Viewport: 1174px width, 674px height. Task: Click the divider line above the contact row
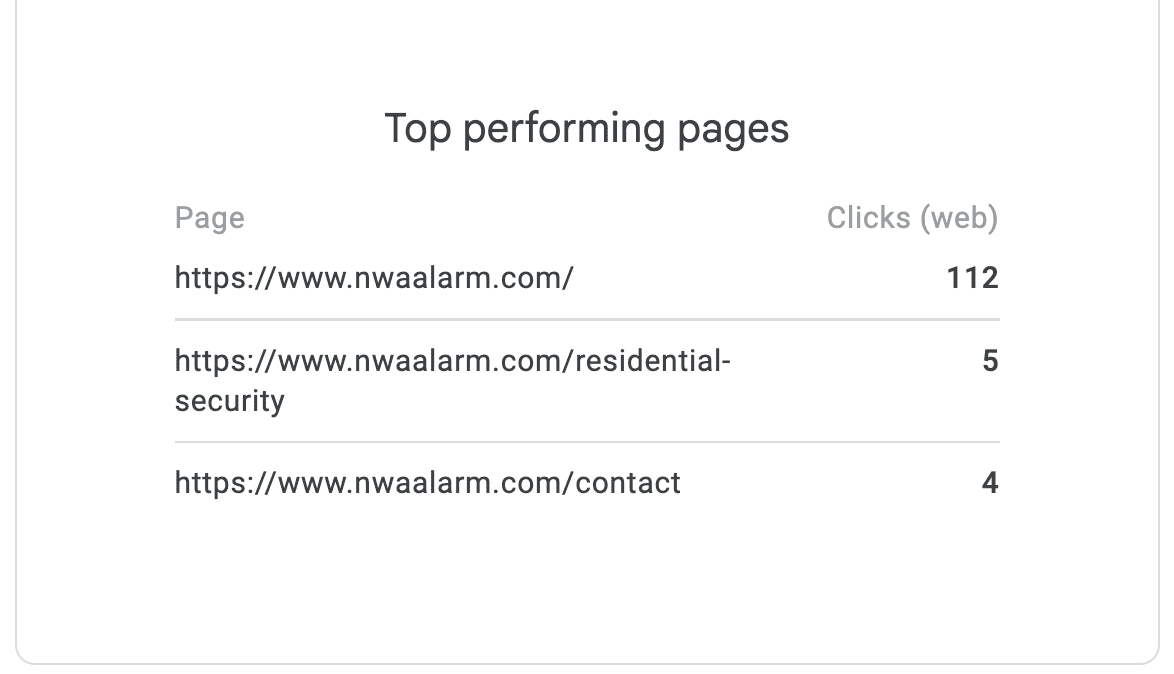(587, 441)
